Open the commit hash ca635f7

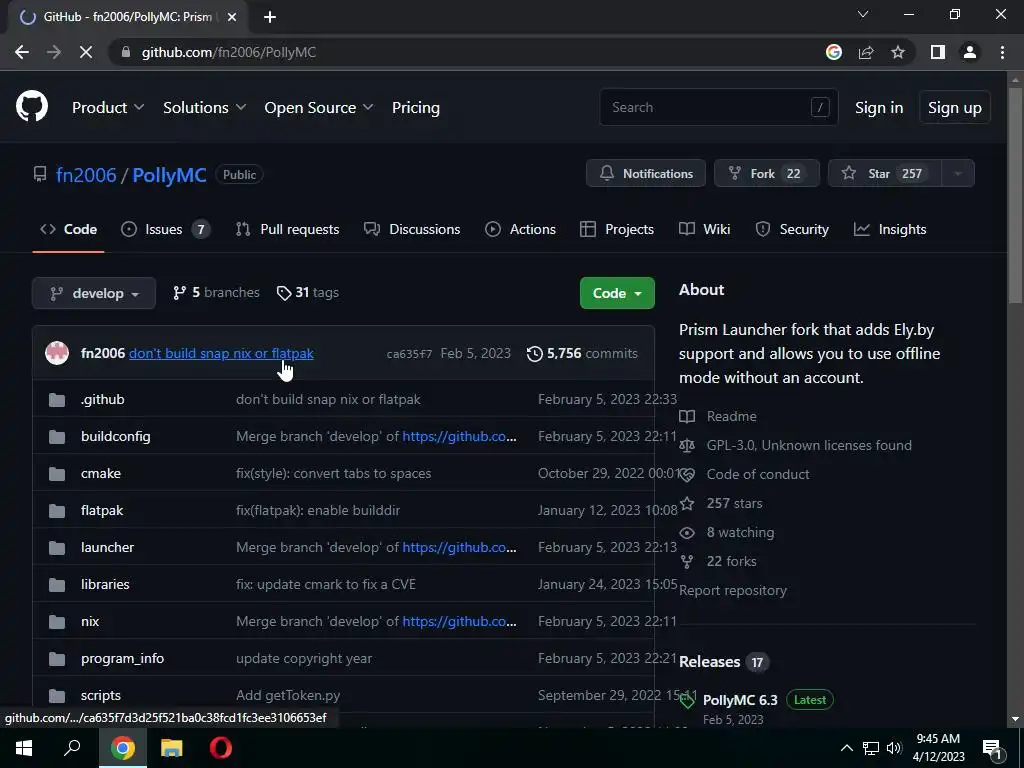(409, 354)
